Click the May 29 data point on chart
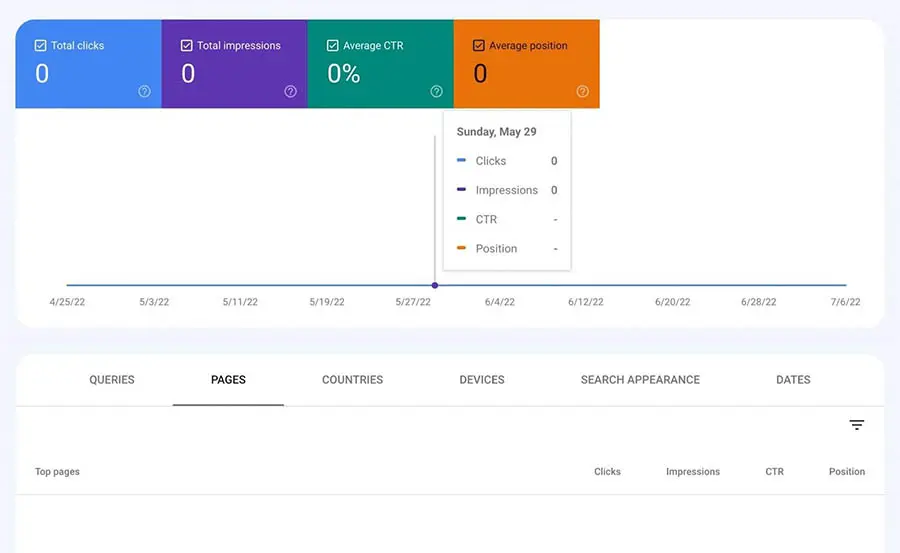 pyautogui.click(x=434, y=285)
